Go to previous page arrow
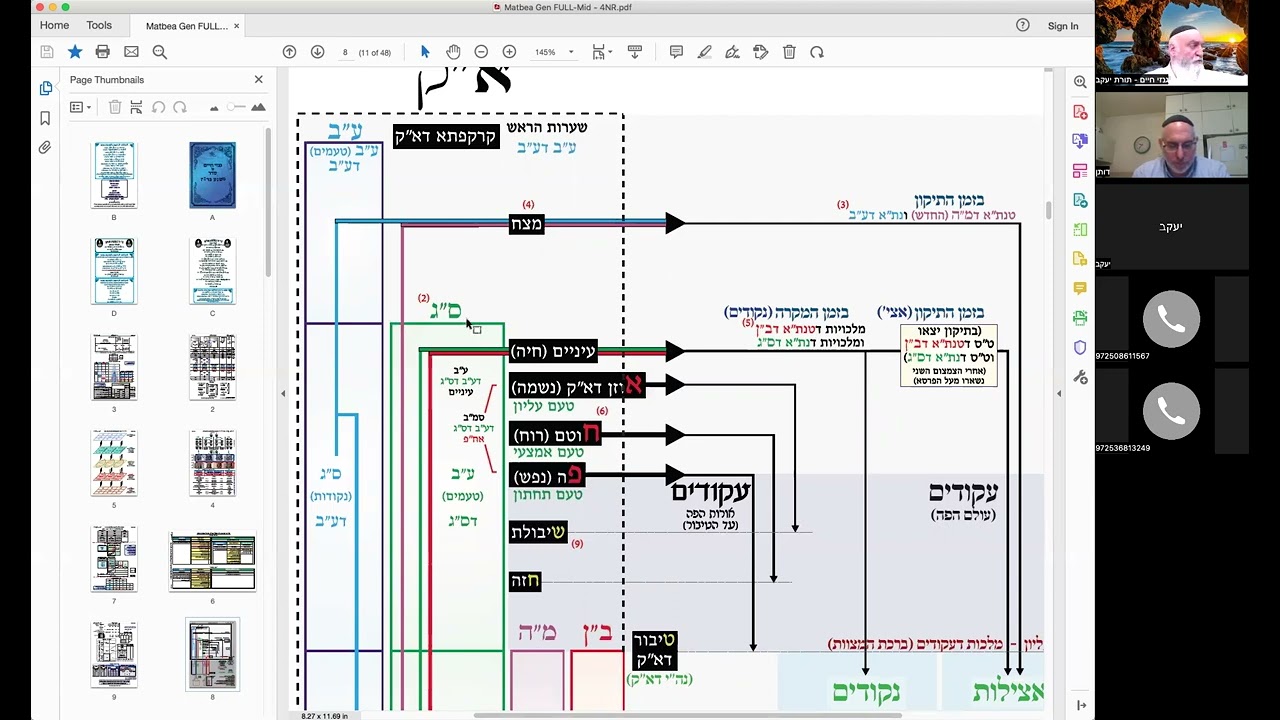Viewport: 1280px width, 720px height. (289, 52)
